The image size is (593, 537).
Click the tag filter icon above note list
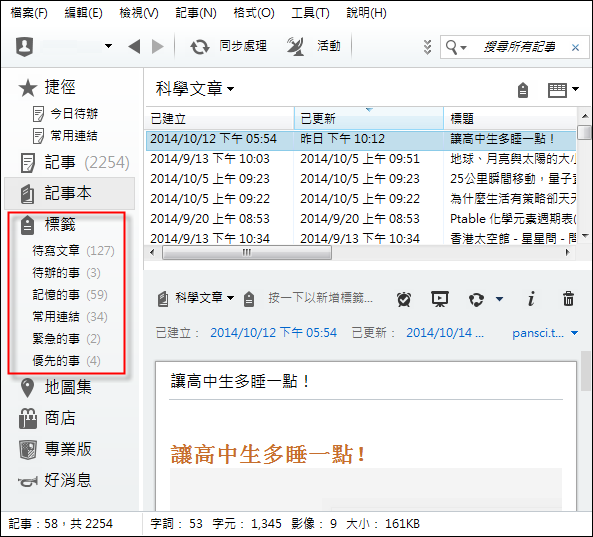coord(523,90)
